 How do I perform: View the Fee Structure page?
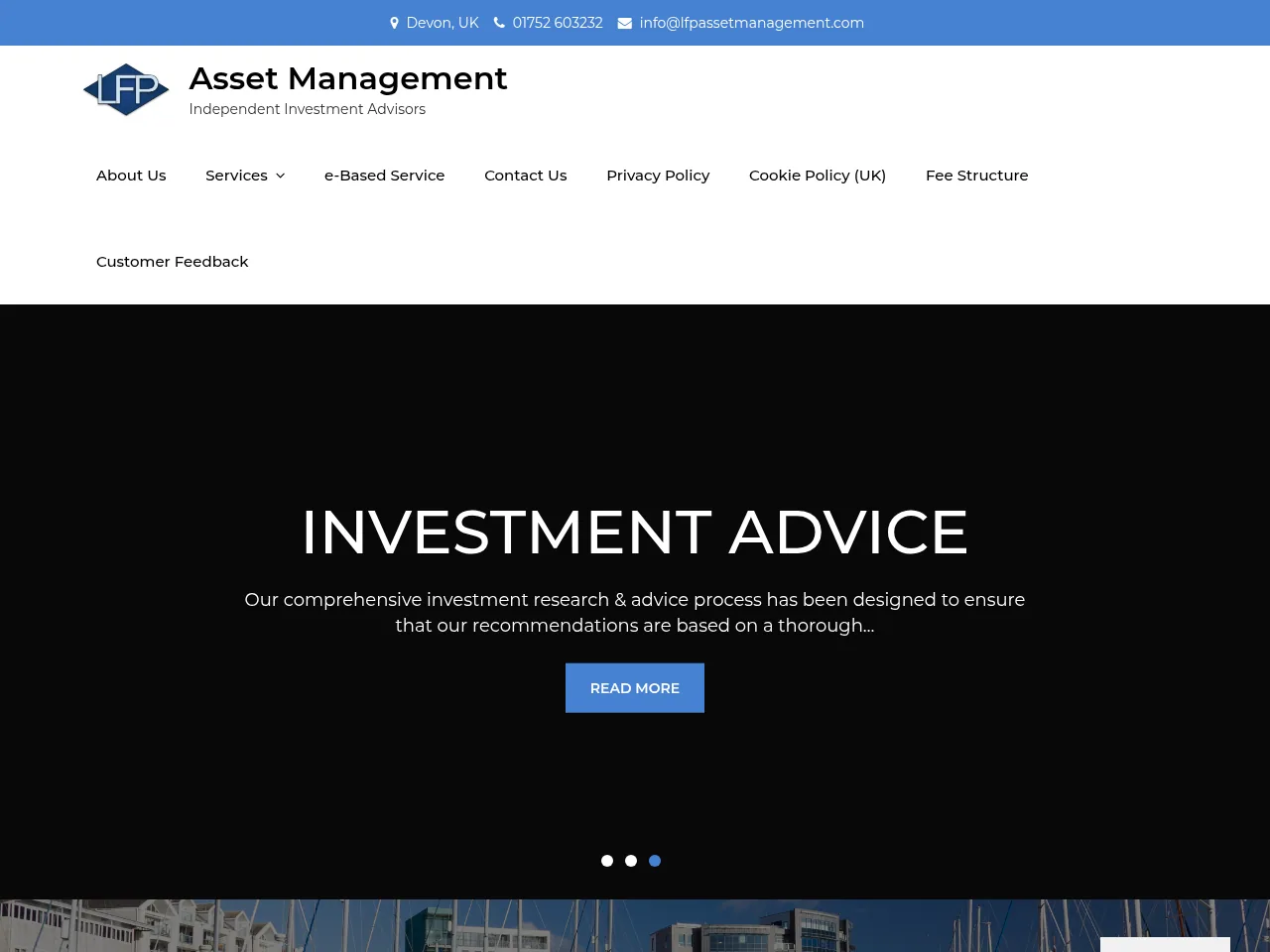pyautogui.click(x=976, y=175)
